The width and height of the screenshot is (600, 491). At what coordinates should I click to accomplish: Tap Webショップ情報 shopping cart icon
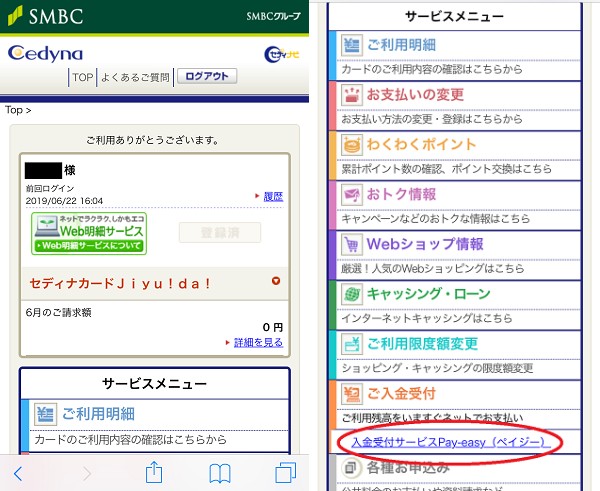(x=352, y=244)
